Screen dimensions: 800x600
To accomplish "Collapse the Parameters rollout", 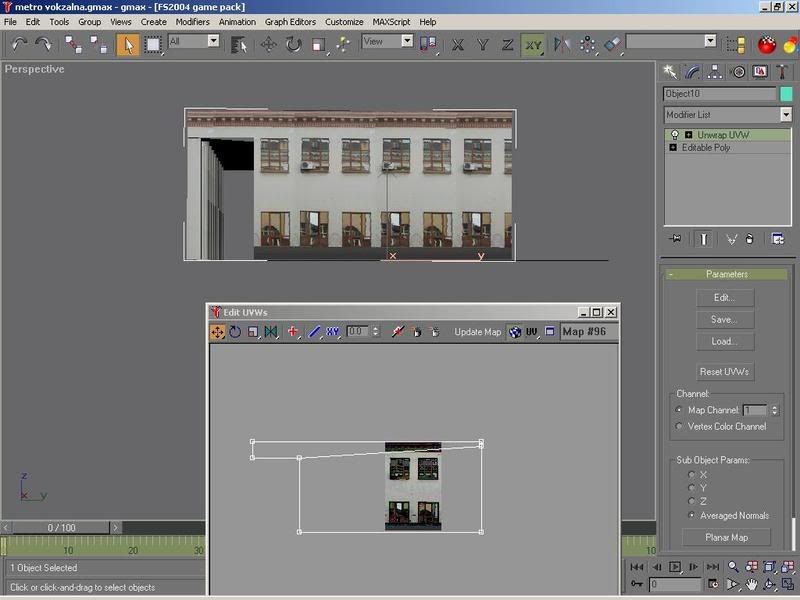I will click(x=726, y=274).
